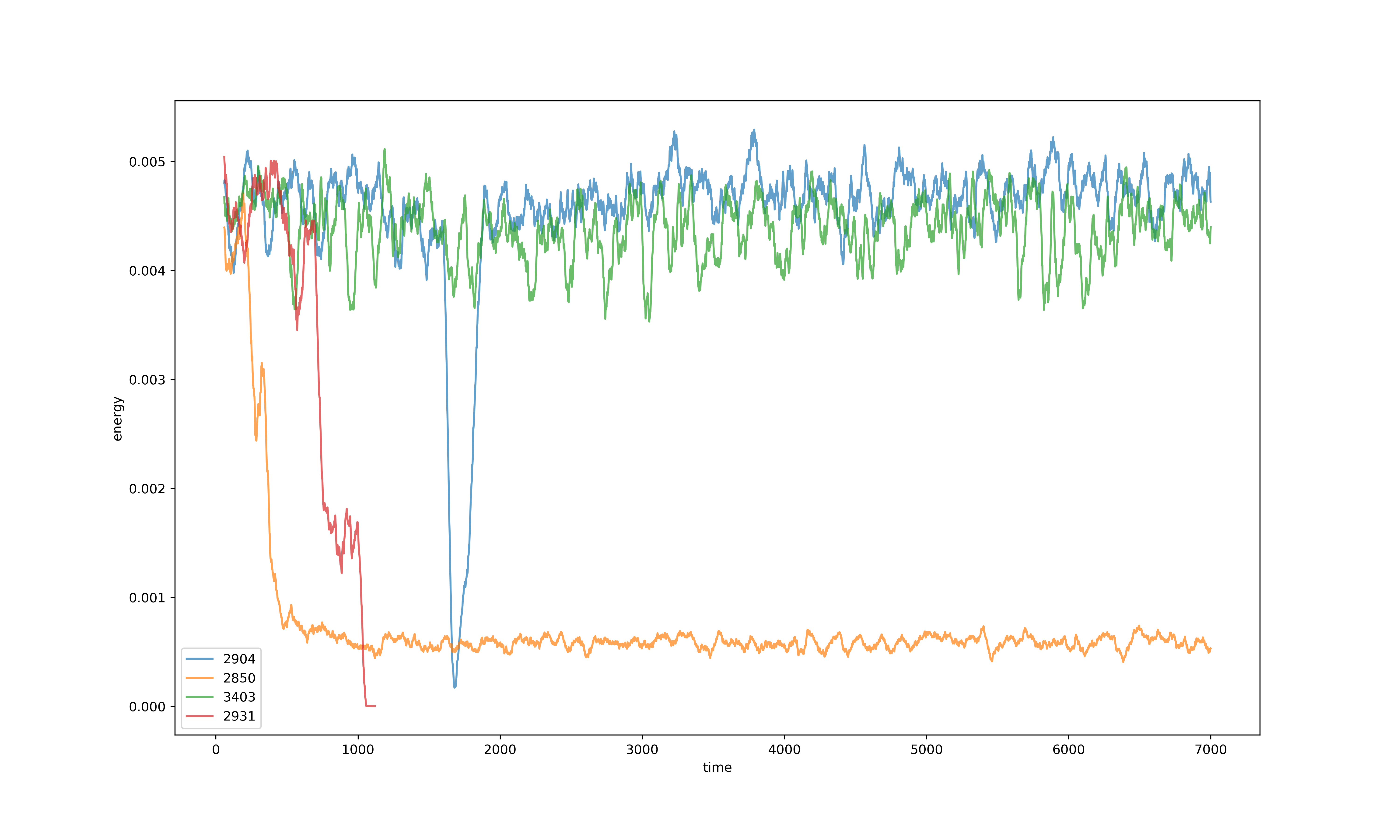Click the 7000 tick label on x-axis
The width and height of the screenshot is (1400, 840).
coord(1211,750)
